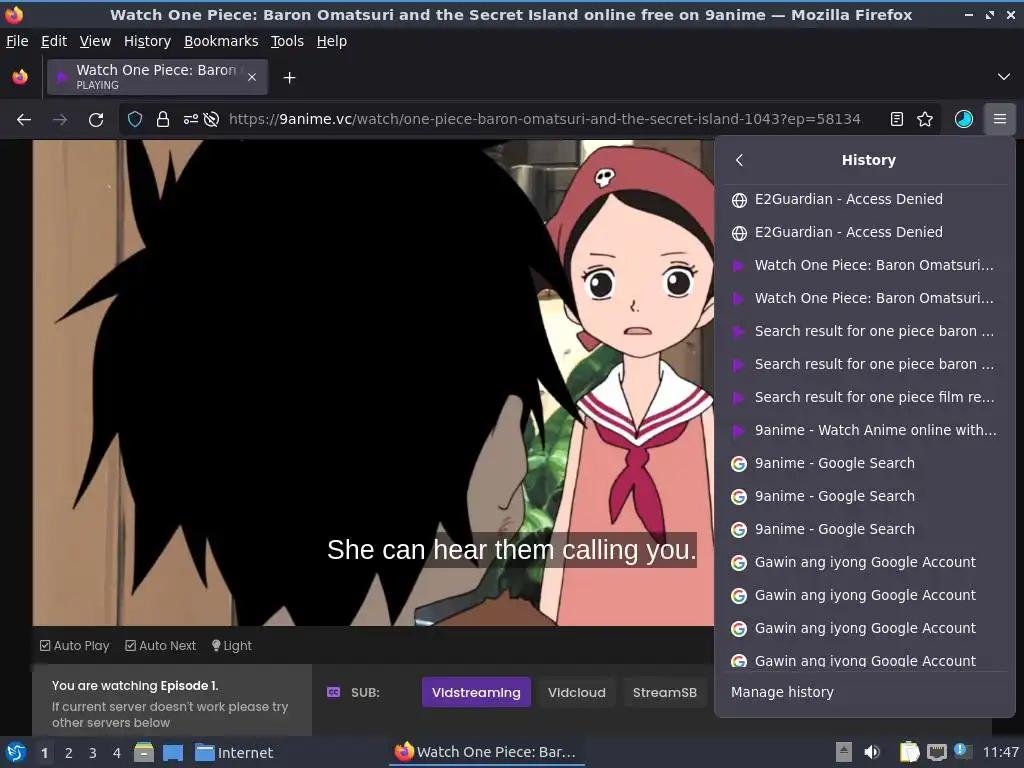The height and width of the screenshot is (768, 1024).
Task: Click the Firefox View icon left of tabs
Action: pyautogui.click(x=20, y=77)
